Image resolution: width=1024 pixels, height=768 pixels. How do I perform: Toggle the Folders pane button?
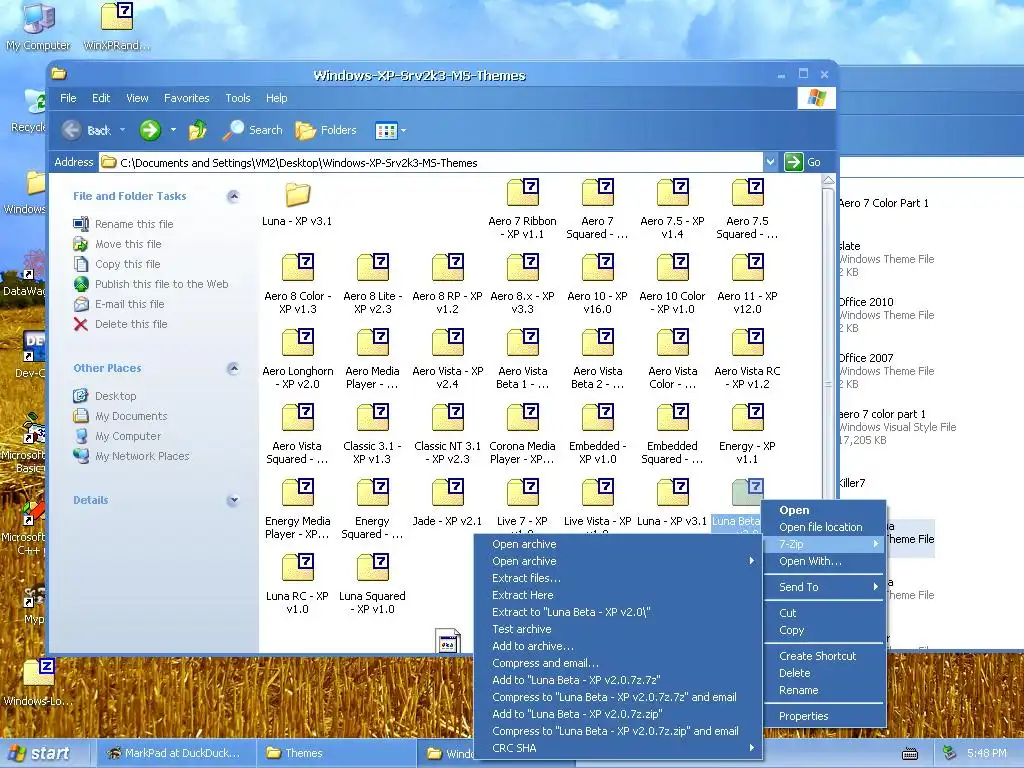326,130
